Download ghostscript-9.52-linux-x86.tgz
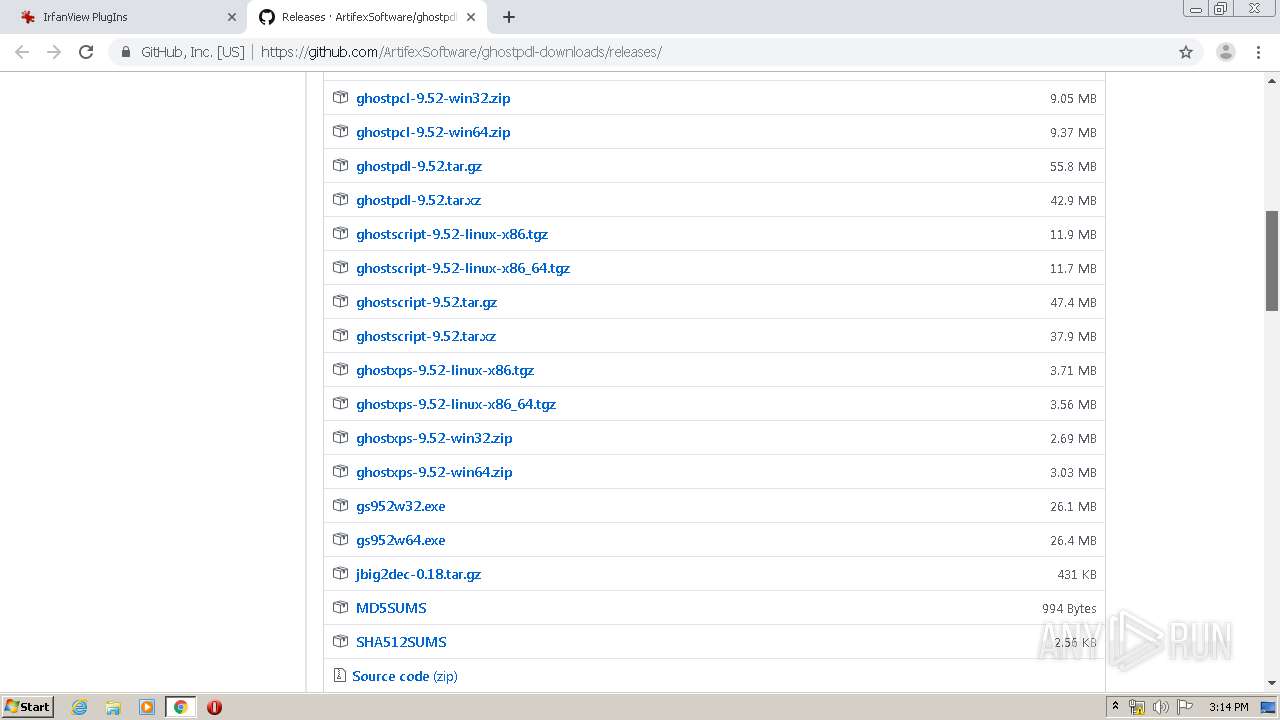 (452, 234)
